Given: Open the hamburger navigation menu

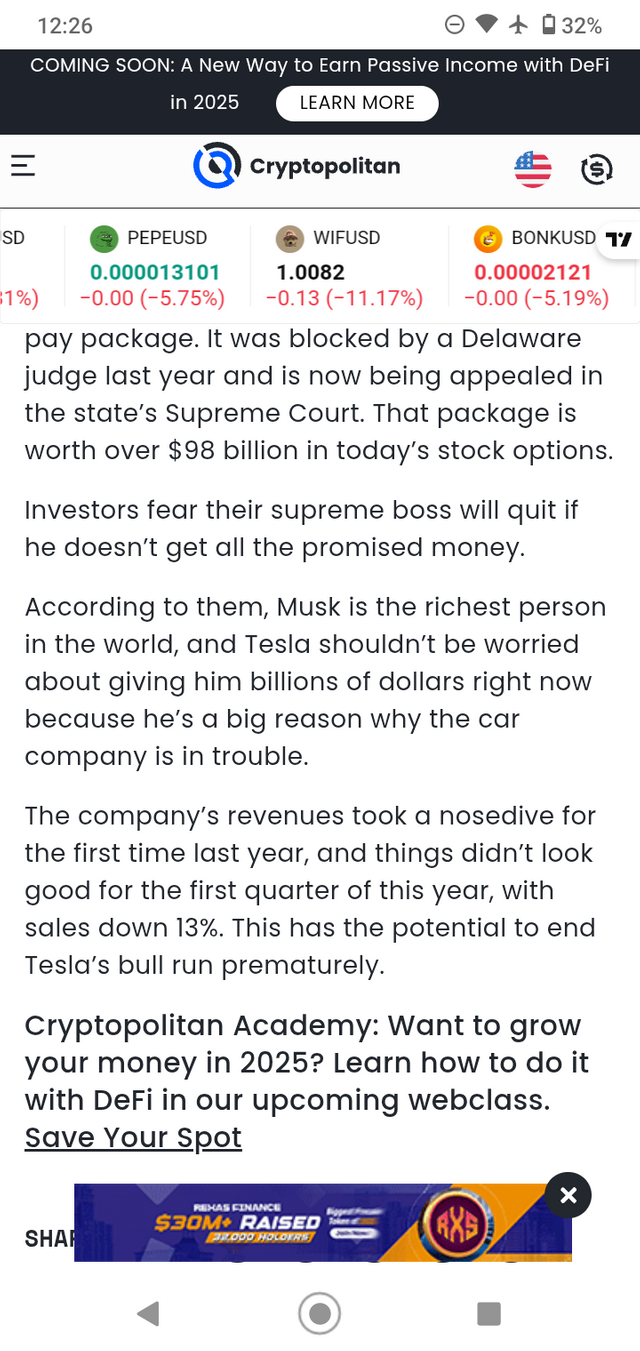Looking at the screenshot, I should pyautogui.click(x=23, y=166).
